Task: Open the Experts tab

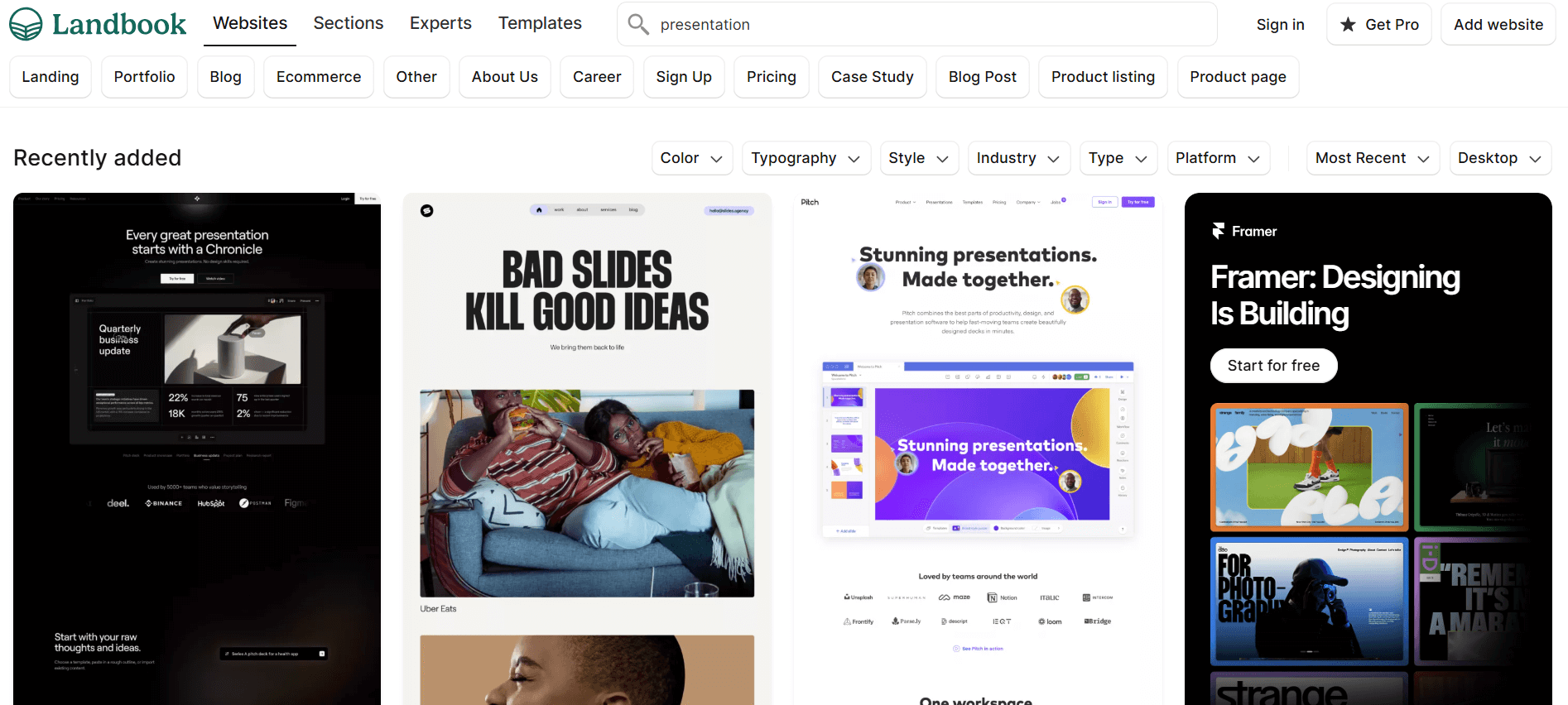Action: 440,23
